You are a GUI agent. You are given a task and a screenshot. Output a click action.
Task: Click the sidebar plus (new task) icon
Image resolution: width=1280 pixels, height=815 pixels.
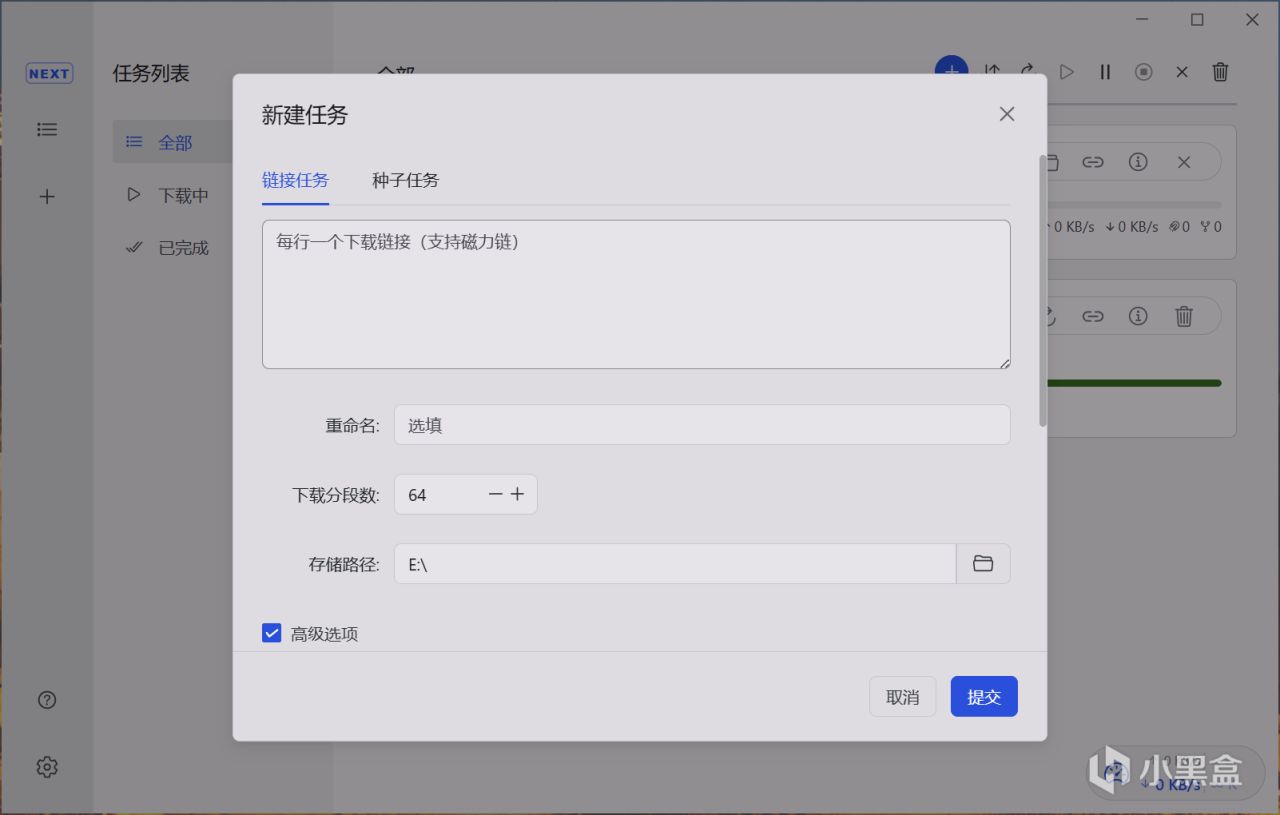coord(47,196)
